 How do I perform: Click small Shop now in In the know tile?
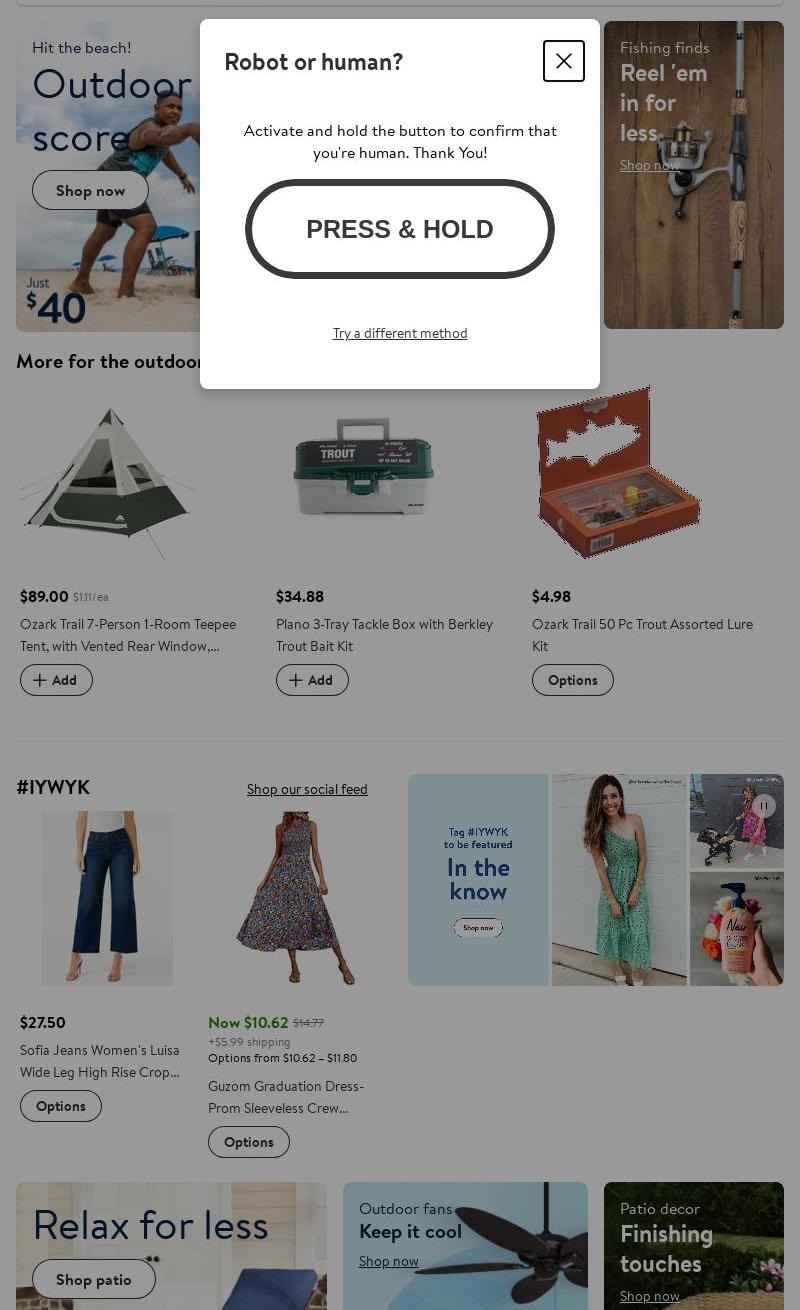point(478,928)
